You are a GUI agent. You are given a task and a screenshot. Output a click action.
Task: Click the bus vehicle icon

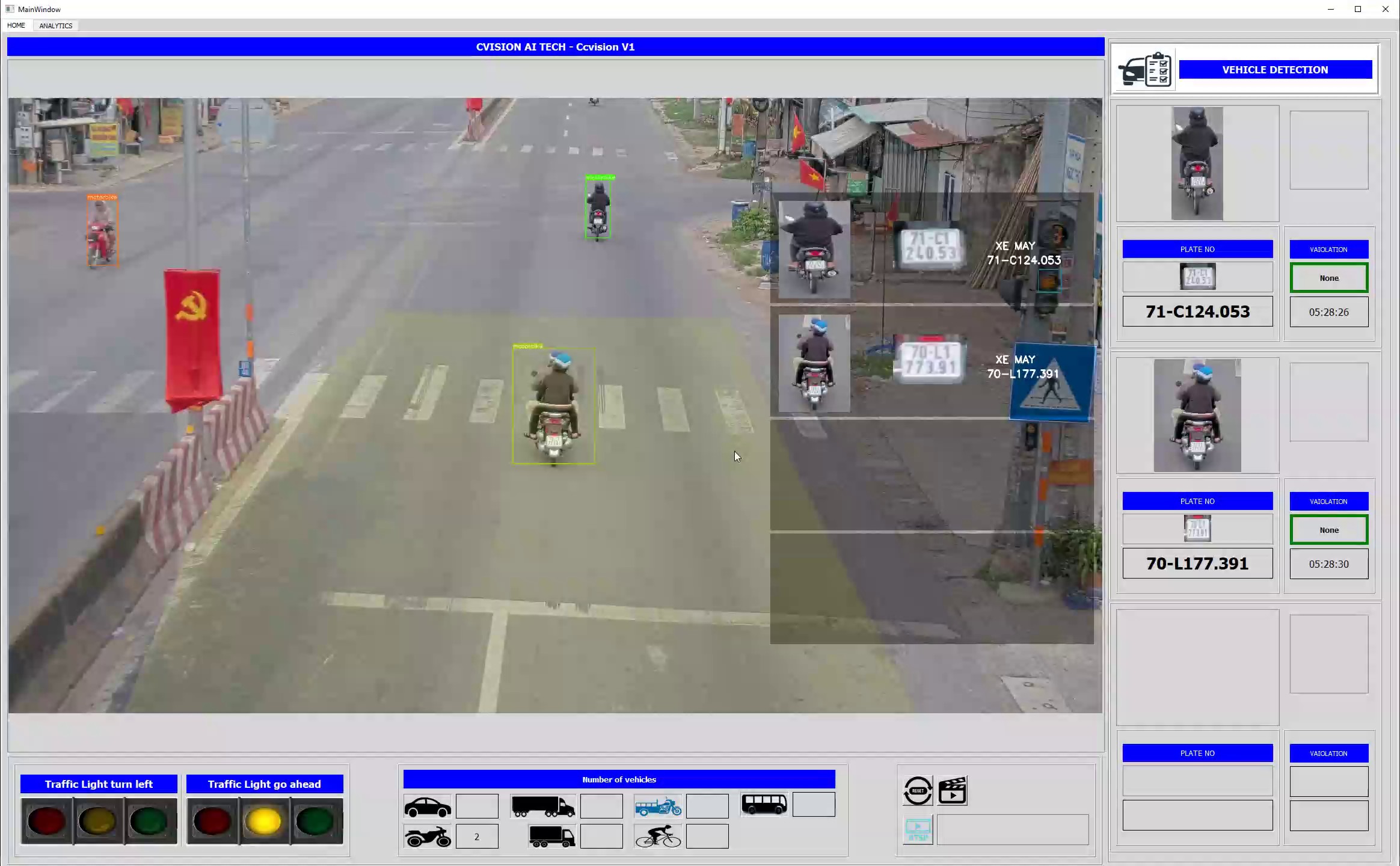(x=764, y=804)
